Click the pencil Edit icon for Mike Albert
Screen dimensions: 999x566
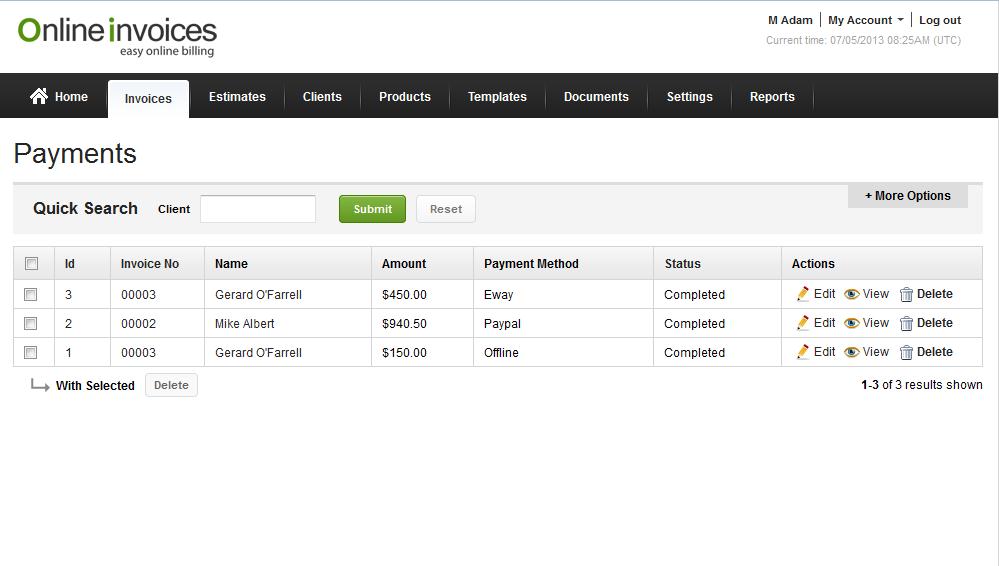pos(803,323)
